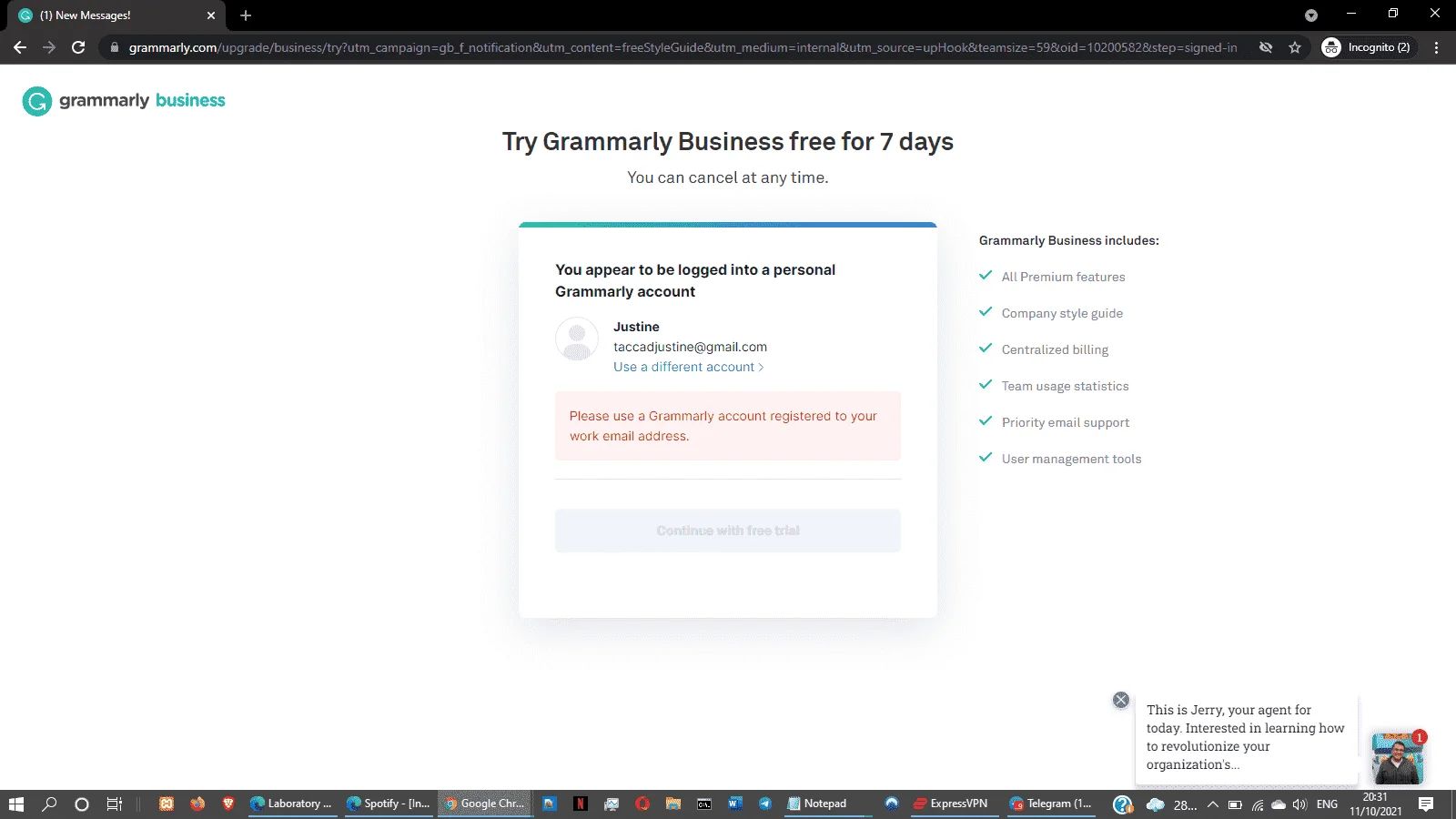The height and width of the screenshot is (819, 1456).
Task: Reload the current page
Action: (78, 47)
